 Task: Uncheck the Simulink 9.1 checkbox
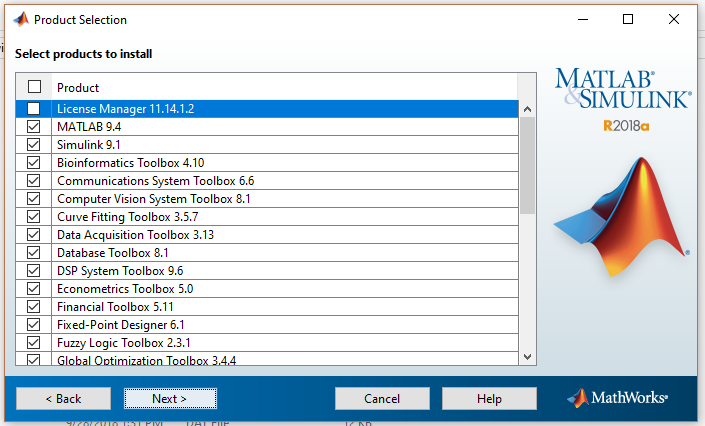33,144
